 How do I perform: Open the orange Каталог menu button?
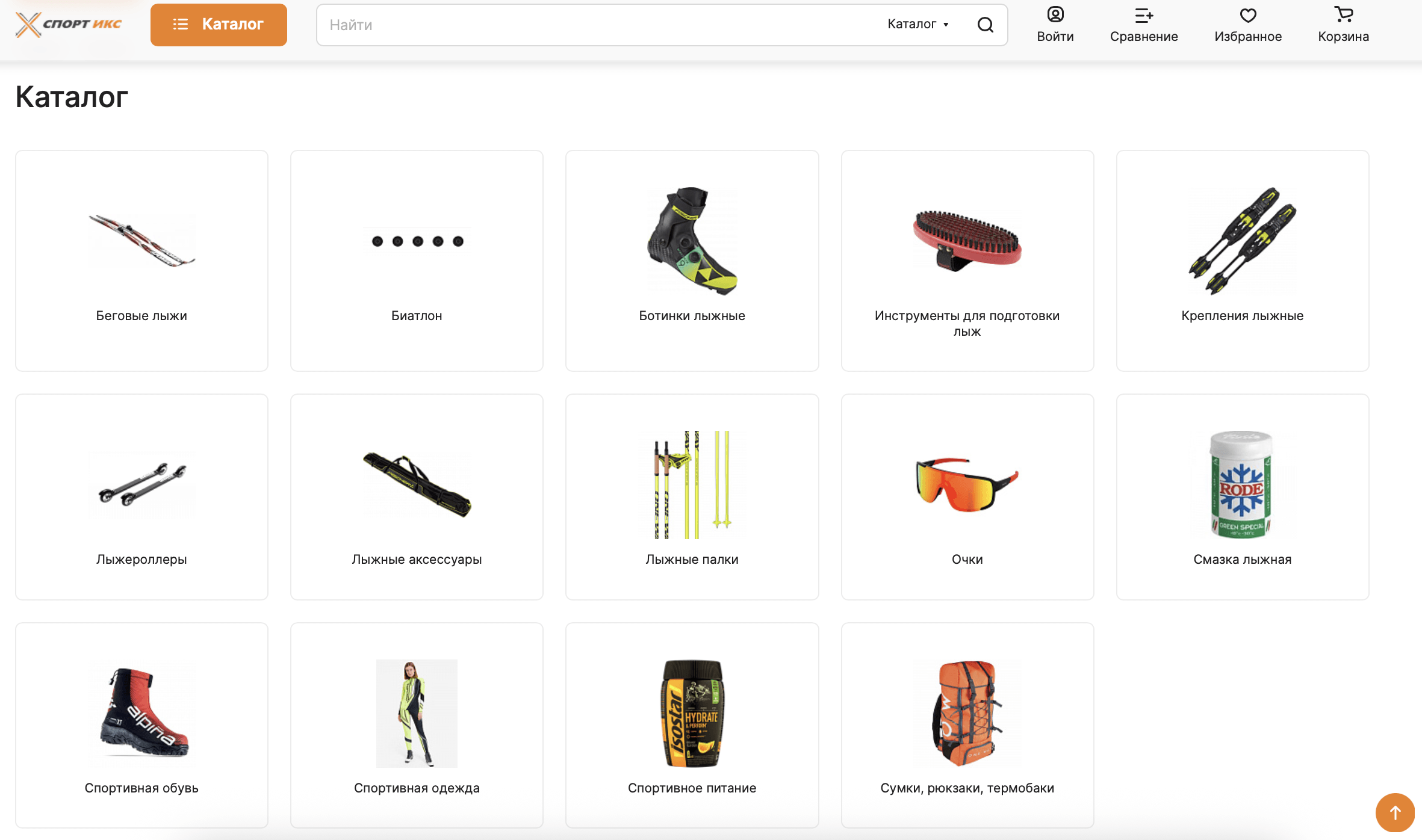click(219, 25)
